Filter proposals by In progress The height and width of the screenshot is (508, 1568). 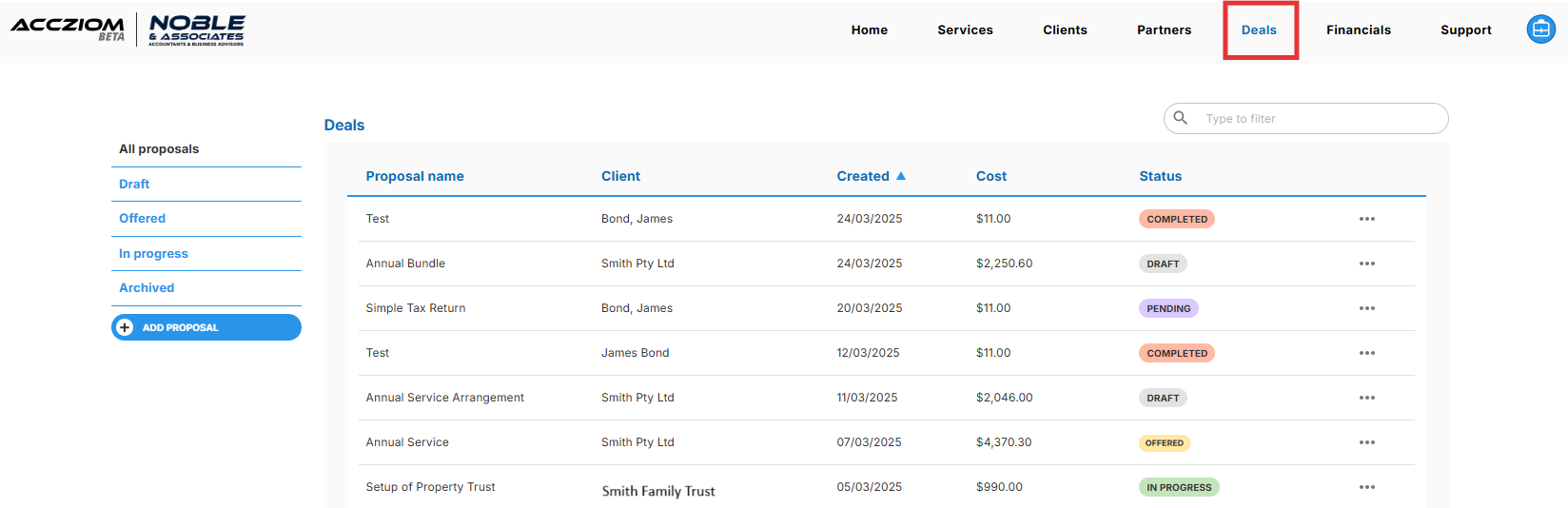click(153, 254)
